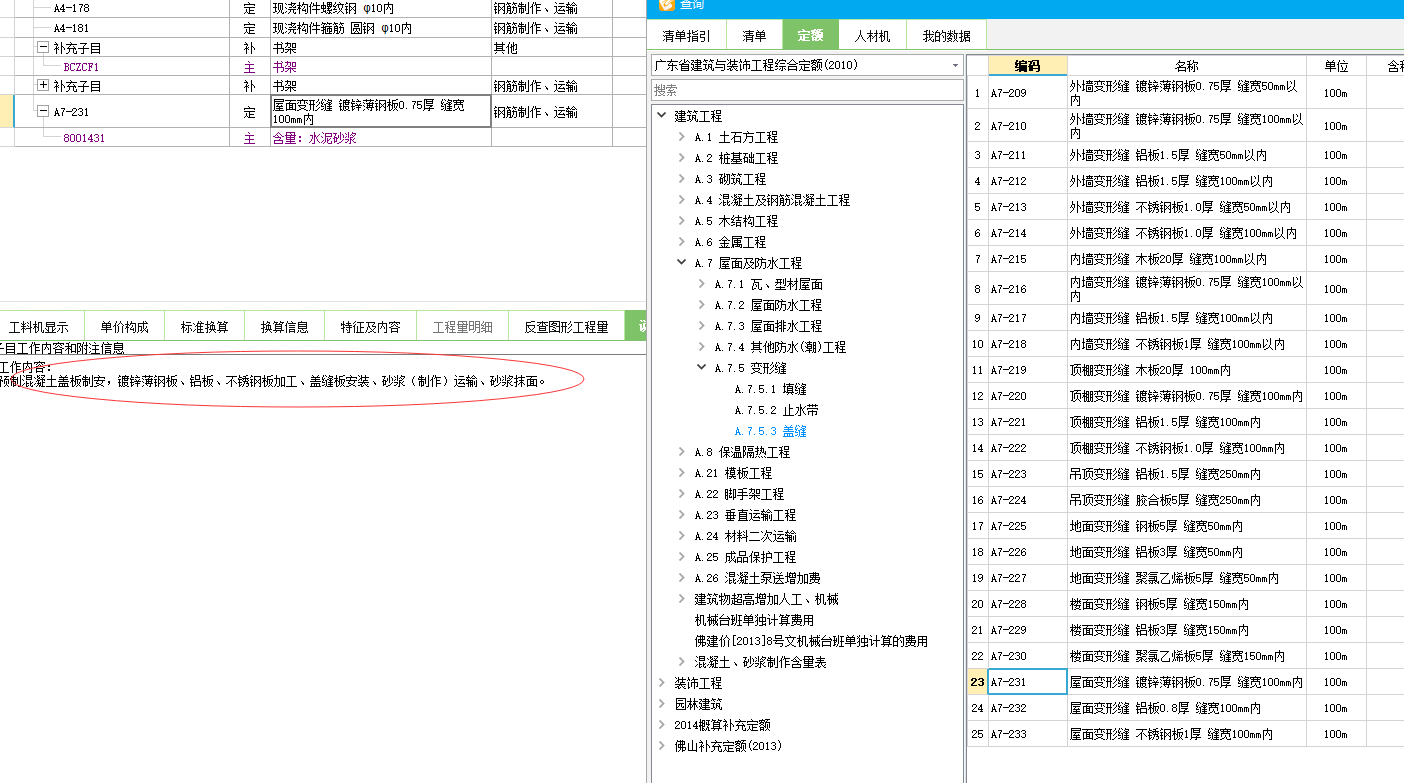Select row 内墙变形缝 不锈钢板1厚 缝宽100mm以内
This screenshot has height=783, width=1404.
click(1186, 344)
